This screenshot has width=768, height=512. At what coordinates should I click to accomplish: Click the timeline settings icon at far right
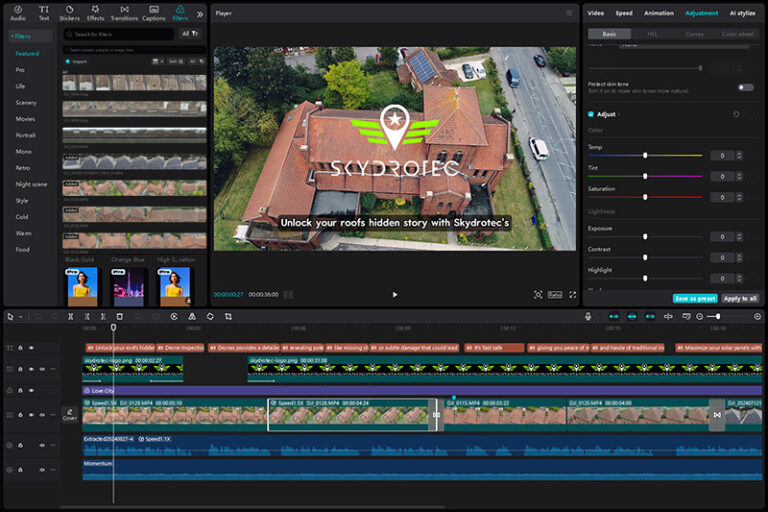(757, 317)
